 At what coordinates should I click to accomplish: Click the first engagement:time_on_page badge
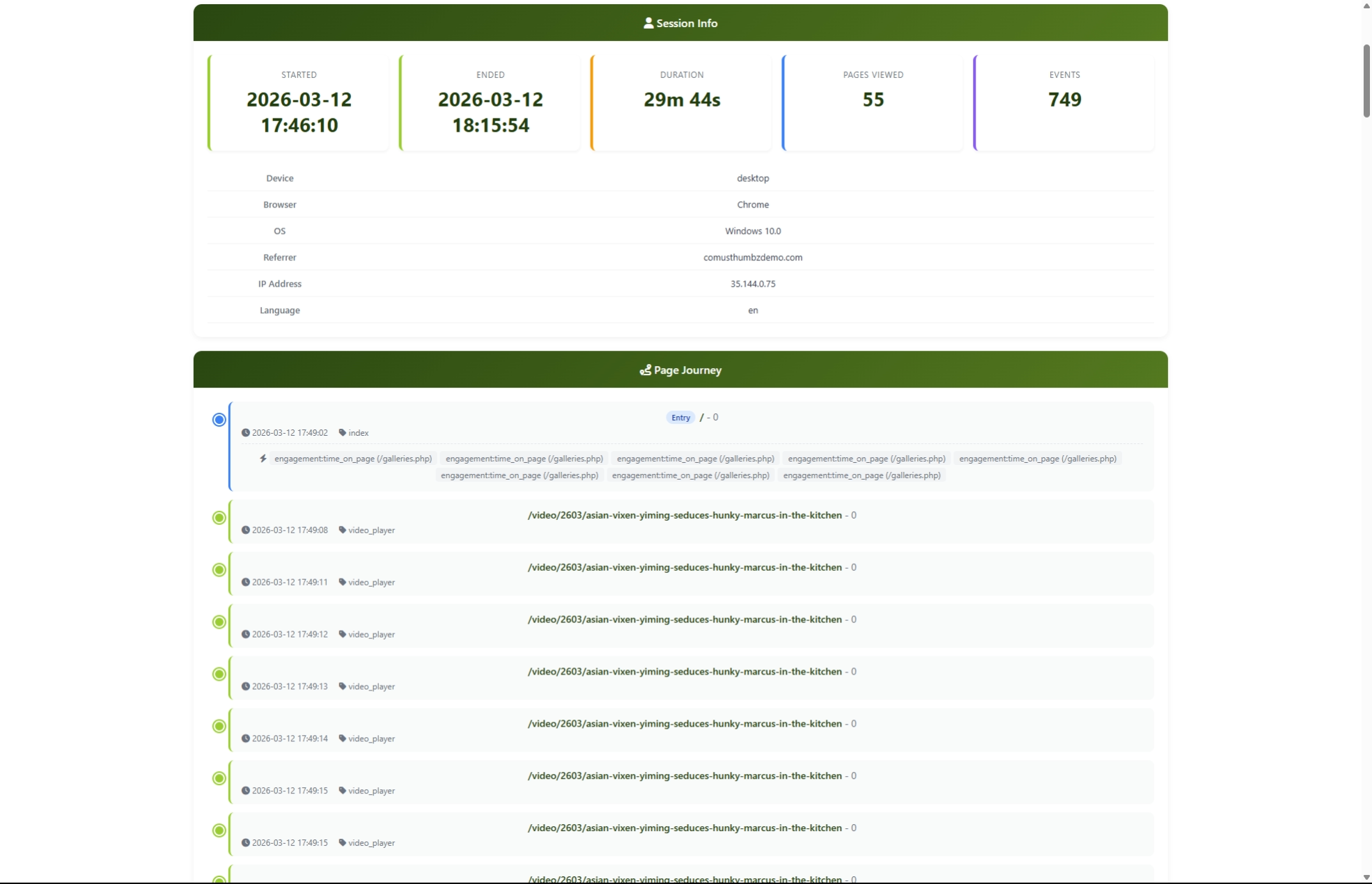click(x=353, y=459)
